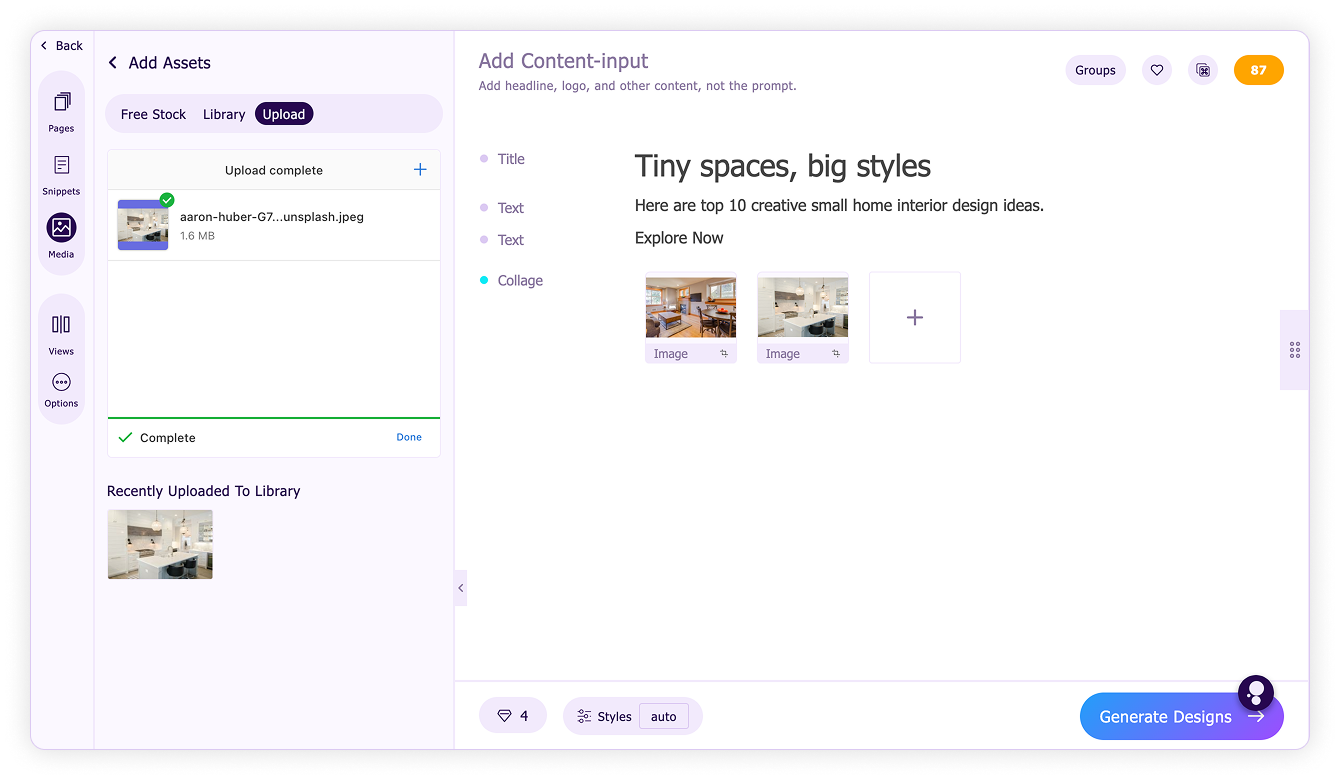The width and height of the screenshot is (1340, 780).
Task: Open the Styles settings
Action: (x=604, y=716)
